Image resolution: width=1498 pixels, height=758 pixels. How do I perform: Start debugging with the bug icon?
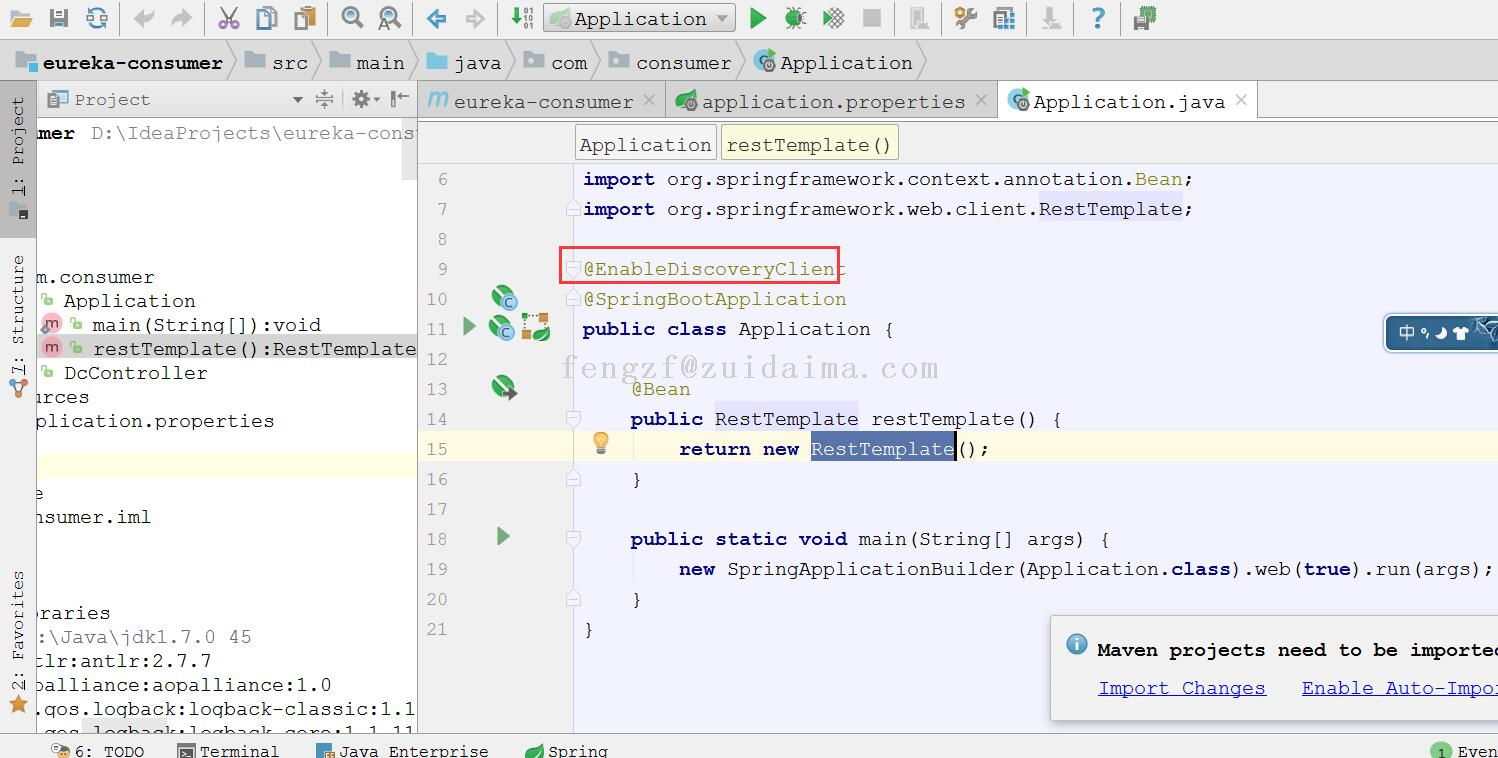coord(795,18)
